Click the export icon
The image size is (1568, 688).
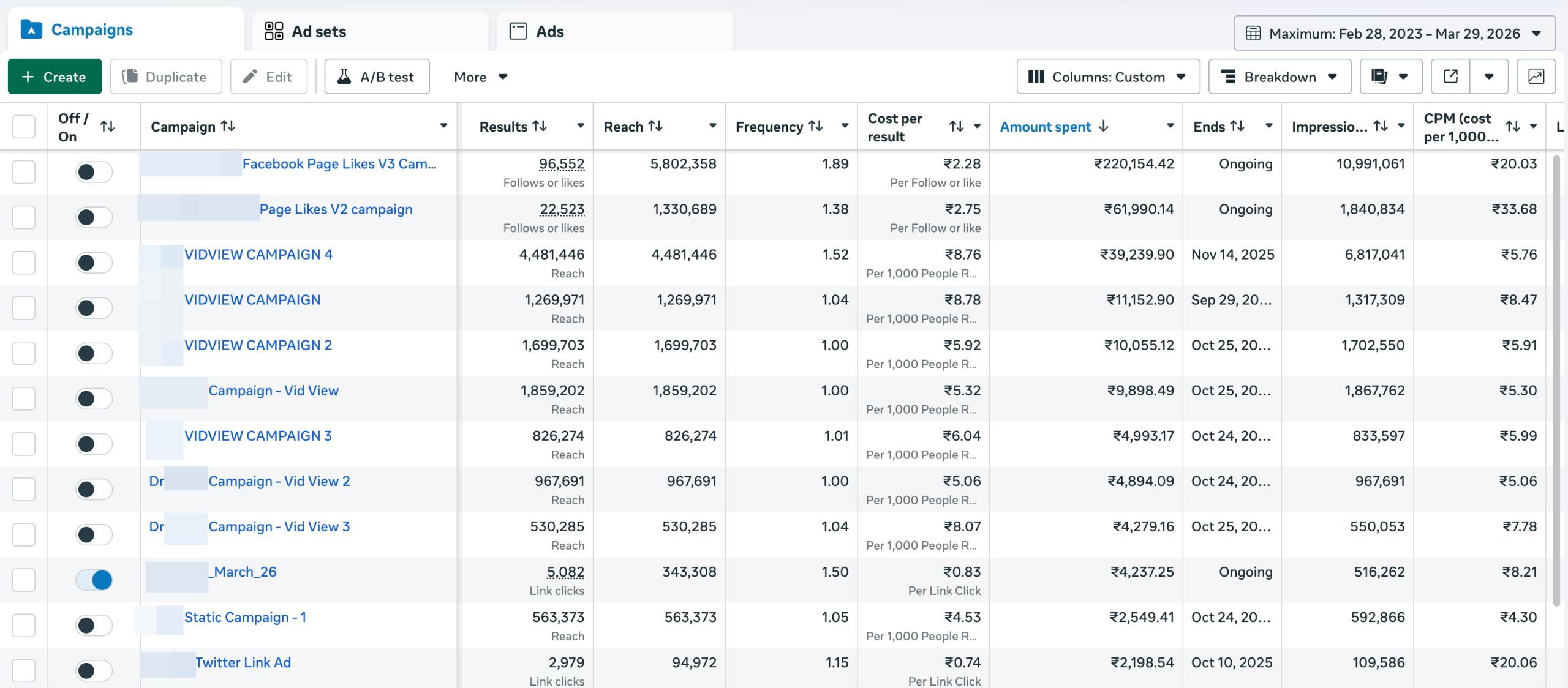tap(1451, 76)
